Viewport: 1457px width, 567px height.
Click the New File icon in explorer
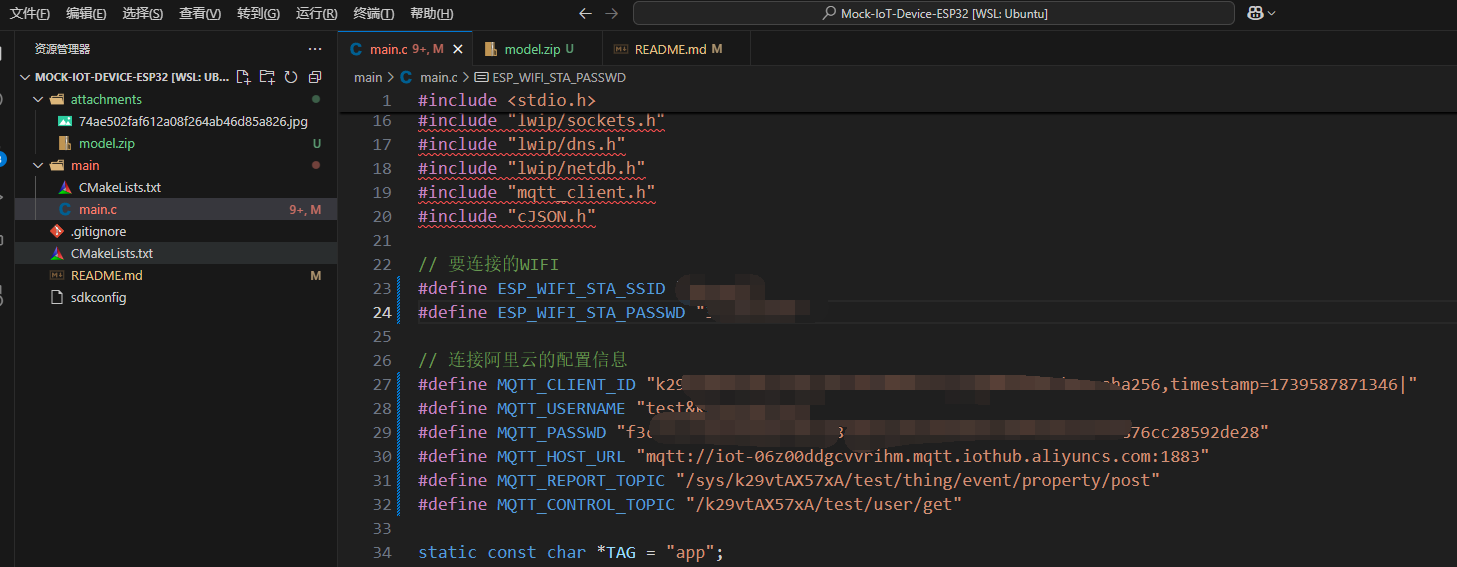[243, 77]
